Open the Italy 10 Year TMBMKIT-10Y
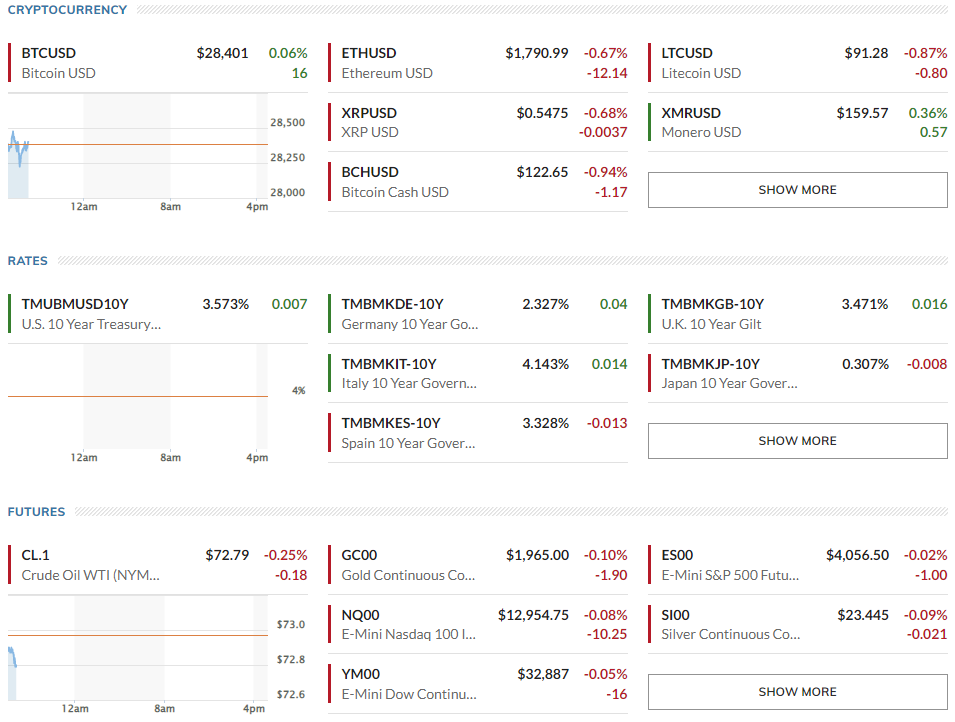The height and width of the screenshot is (722, 955). (x=389, y=364)
